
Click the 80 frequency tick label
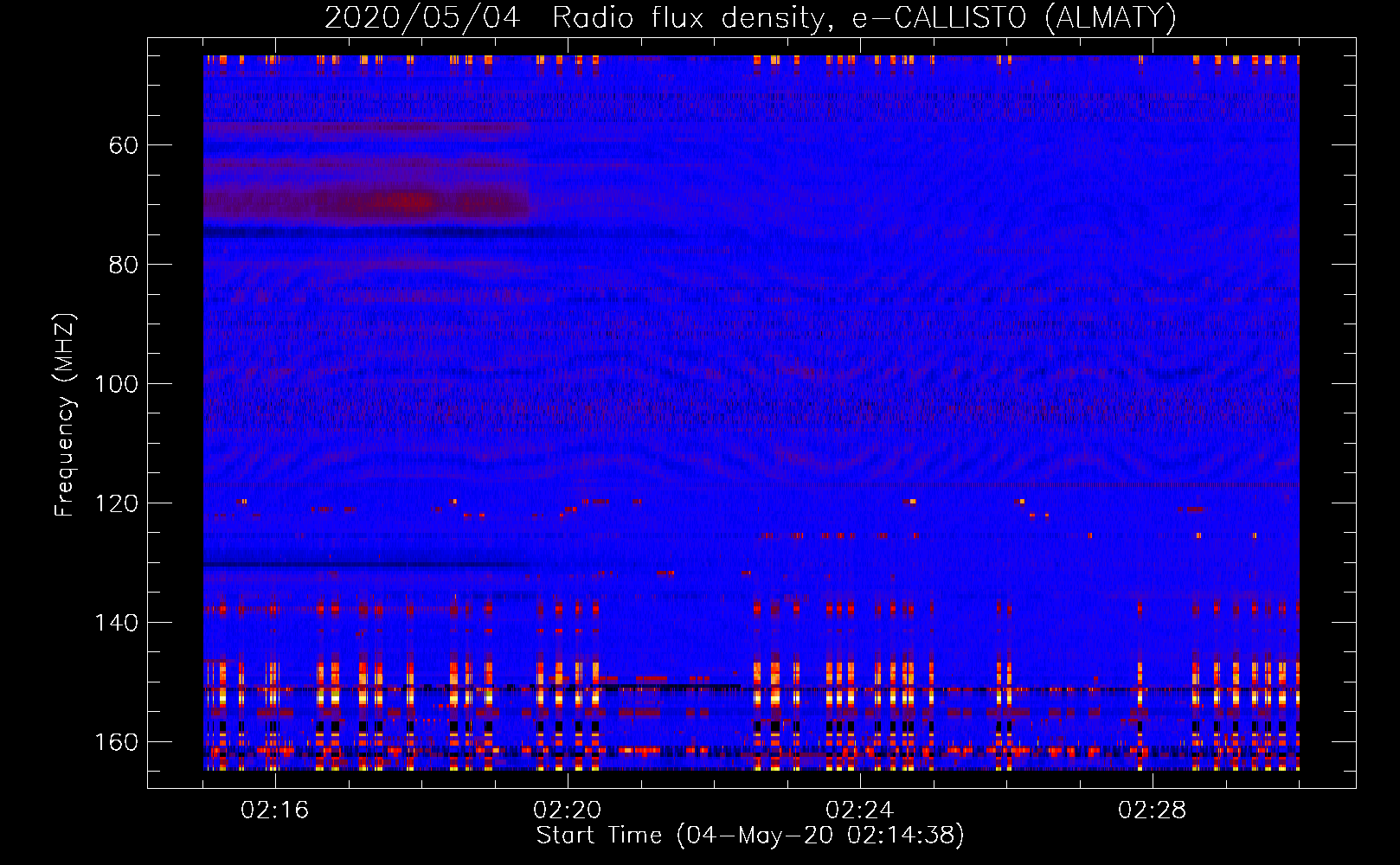tap(124, 265)
